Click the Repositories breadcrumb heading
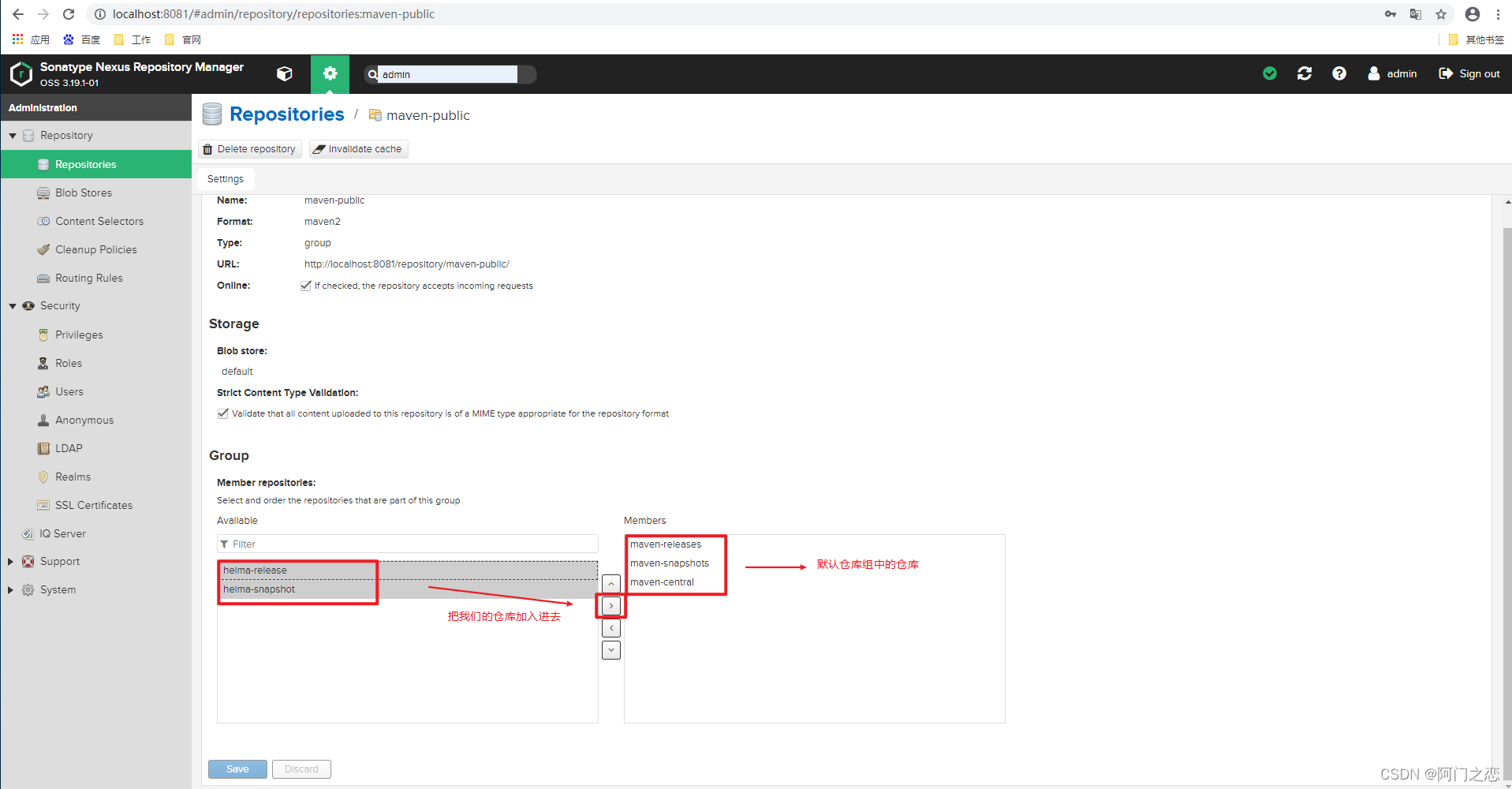1512x789 pixels. [287, 114]
